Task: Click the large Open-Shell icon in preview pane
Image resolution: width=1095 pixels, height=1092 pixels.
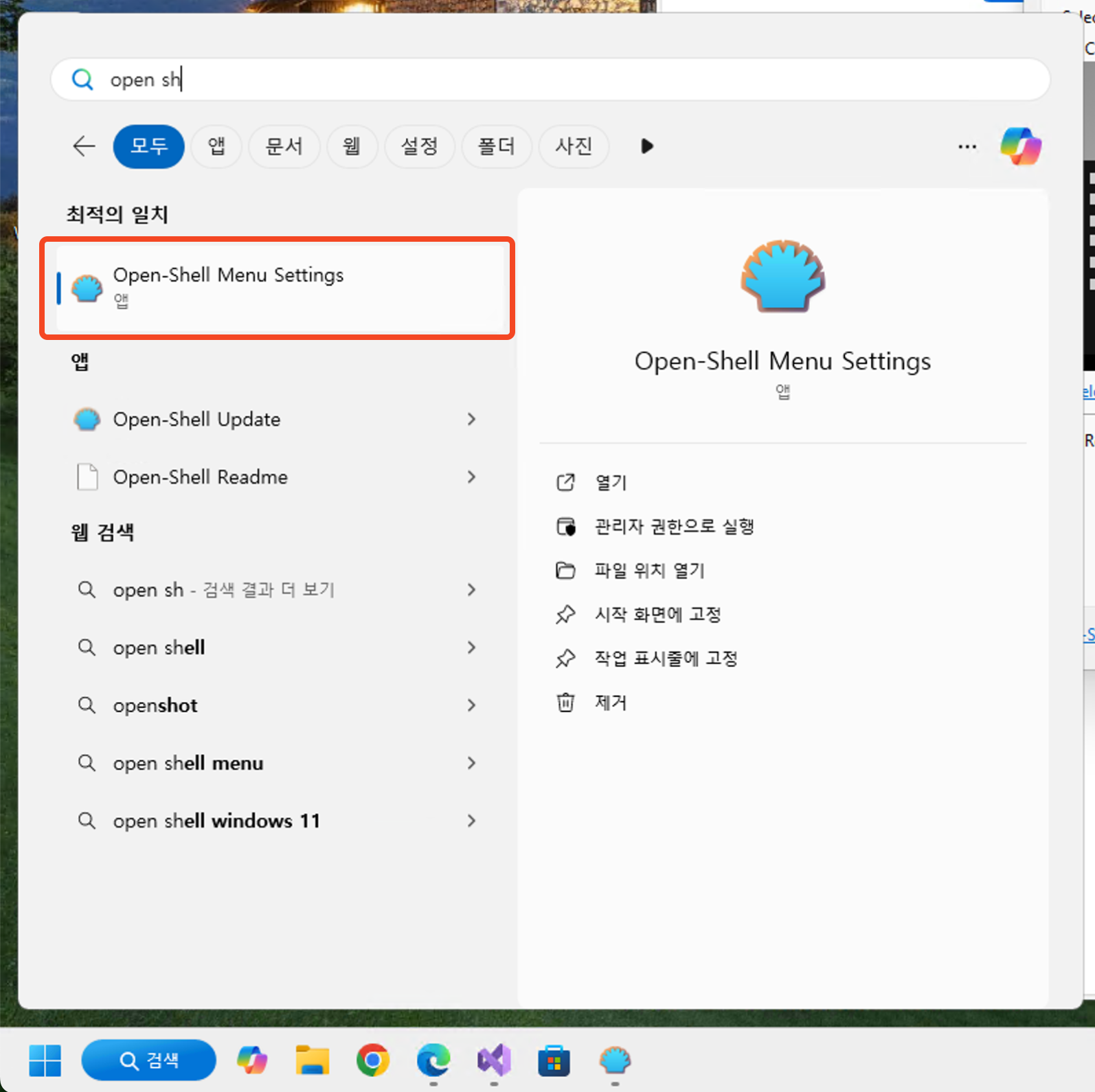Action: click(x=782, y=276)
